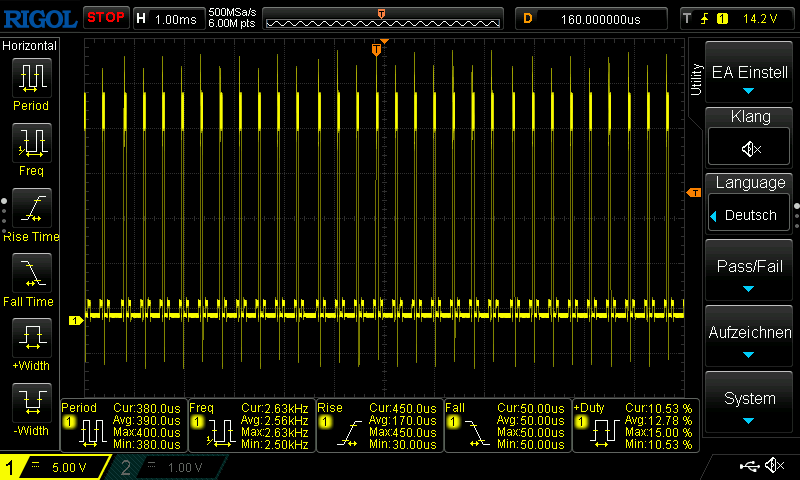Change Language from Deutsch
800x480 pixels.
pyautogui.click(x=751, y=215)
